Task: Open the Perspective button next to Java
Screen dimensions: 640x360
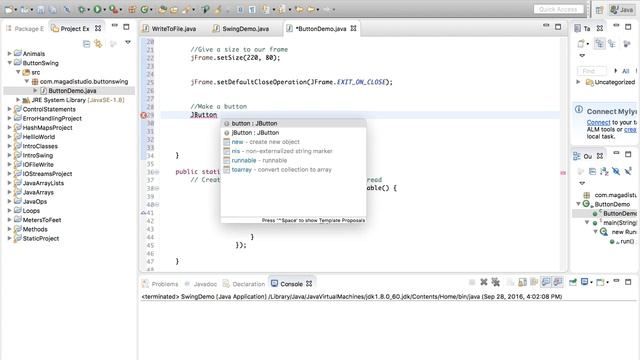Action: tap(599, 10)
